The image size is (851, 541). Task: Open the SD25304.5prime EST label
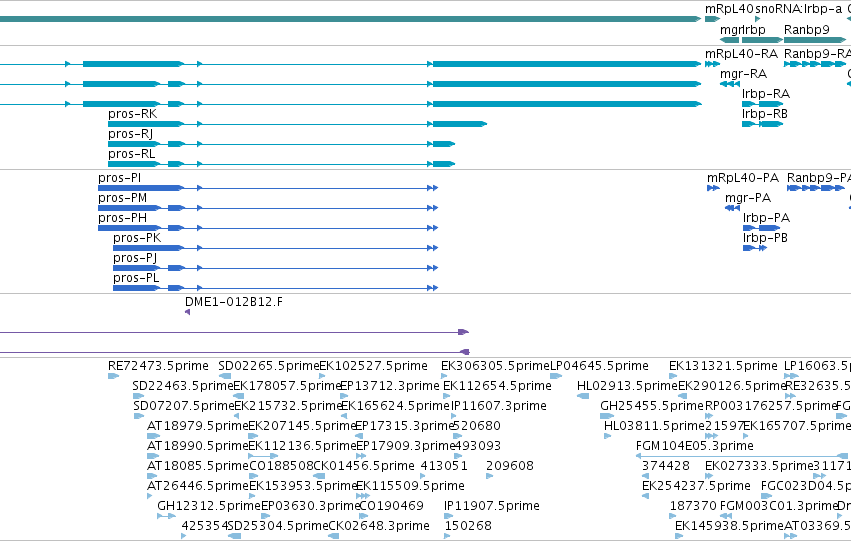[278, 526]
